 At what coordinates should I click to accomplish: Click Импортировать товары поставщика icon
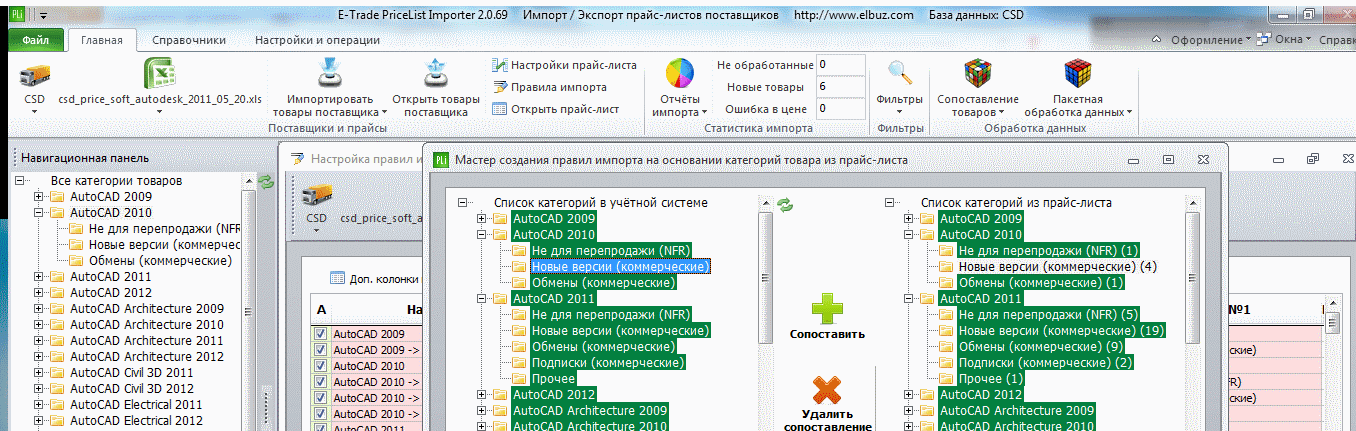(x=330, y=75)
